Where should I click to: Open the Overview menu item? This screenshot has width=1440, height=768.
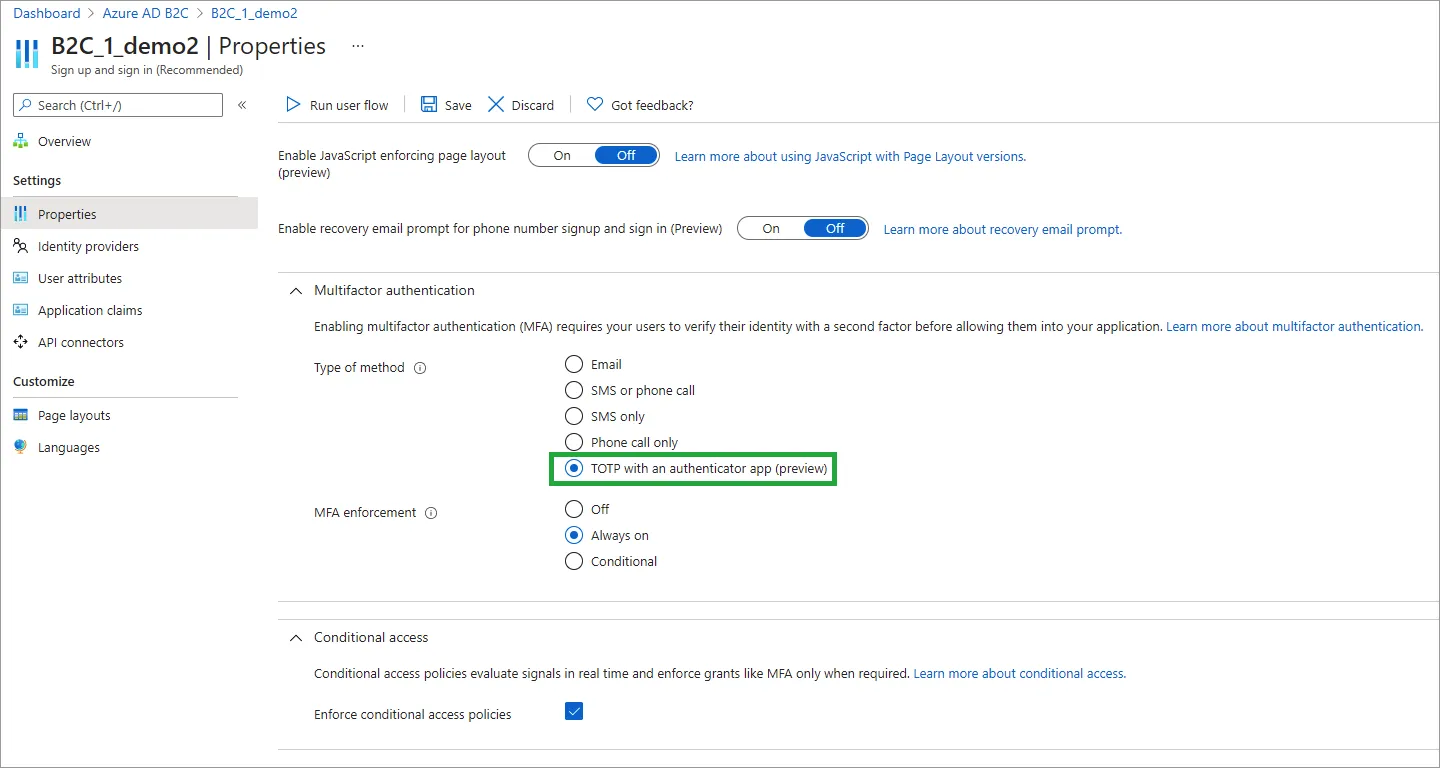64,142
